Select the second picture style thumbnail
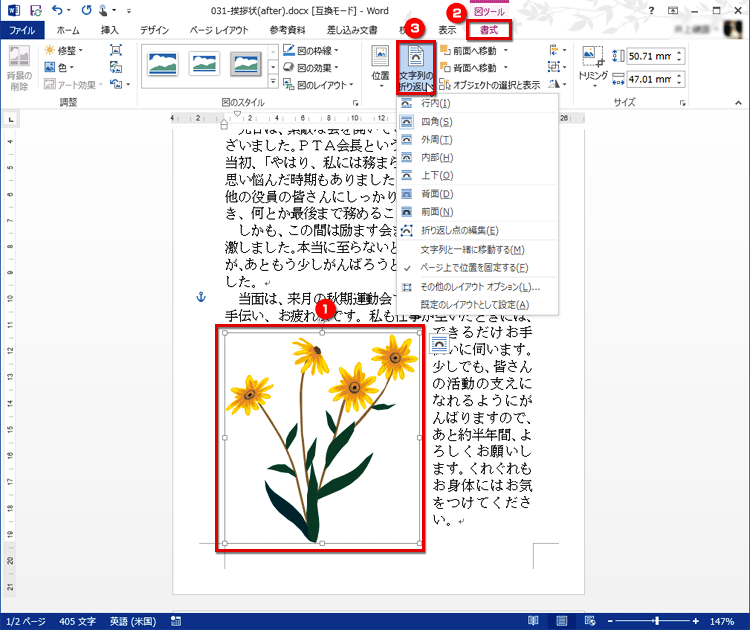 tap(204, 64)
